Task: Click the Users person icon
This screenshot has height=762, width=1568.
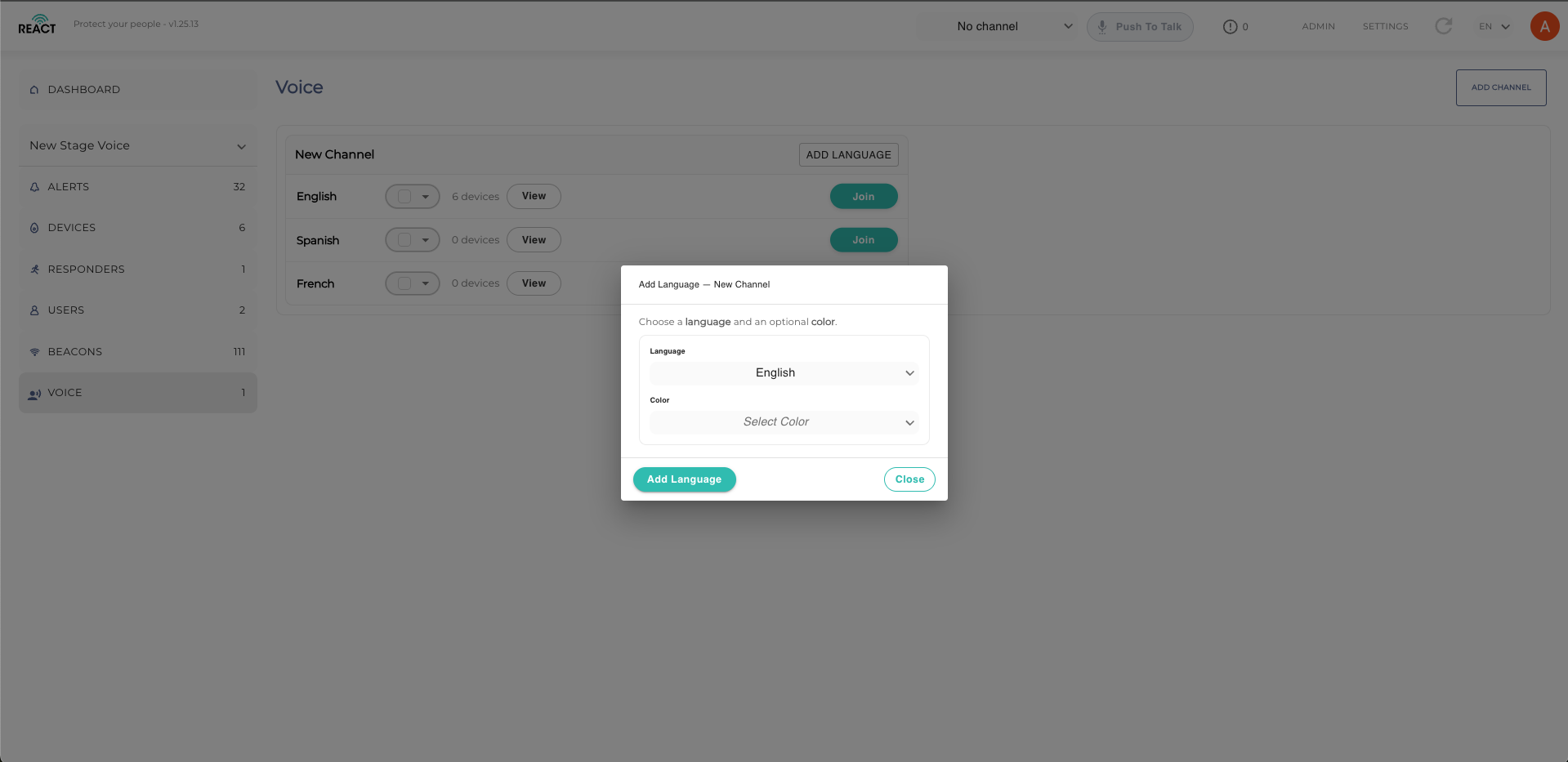Action: tap(34, 310)
